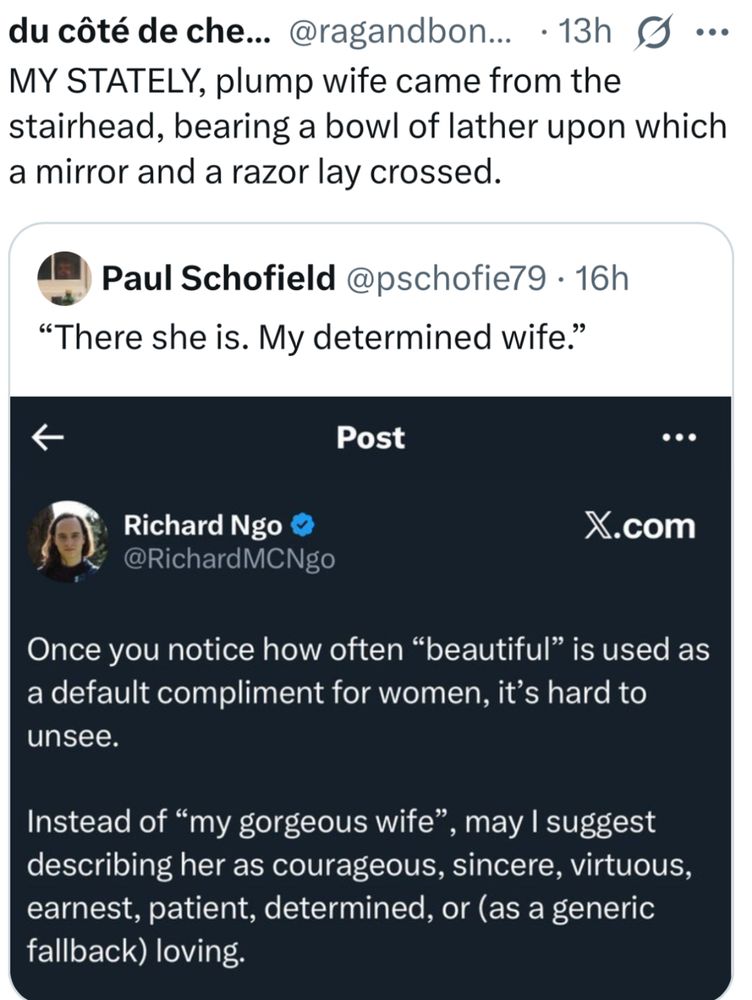Select the Post header tab label
Screen dimensions: 752x1000
point(369,437)
